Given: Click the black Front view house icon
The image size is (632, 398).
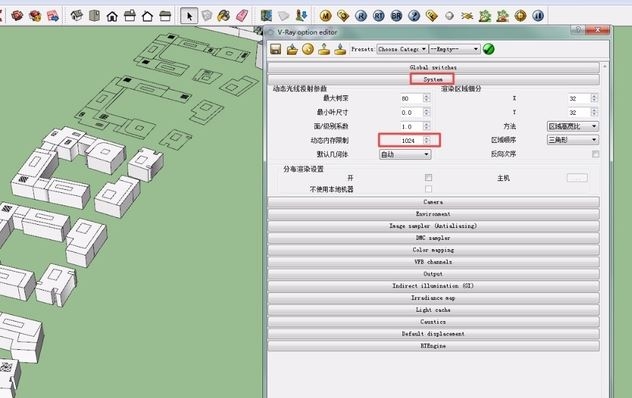Looking at the screenshot, I should (x=112, y=16).
